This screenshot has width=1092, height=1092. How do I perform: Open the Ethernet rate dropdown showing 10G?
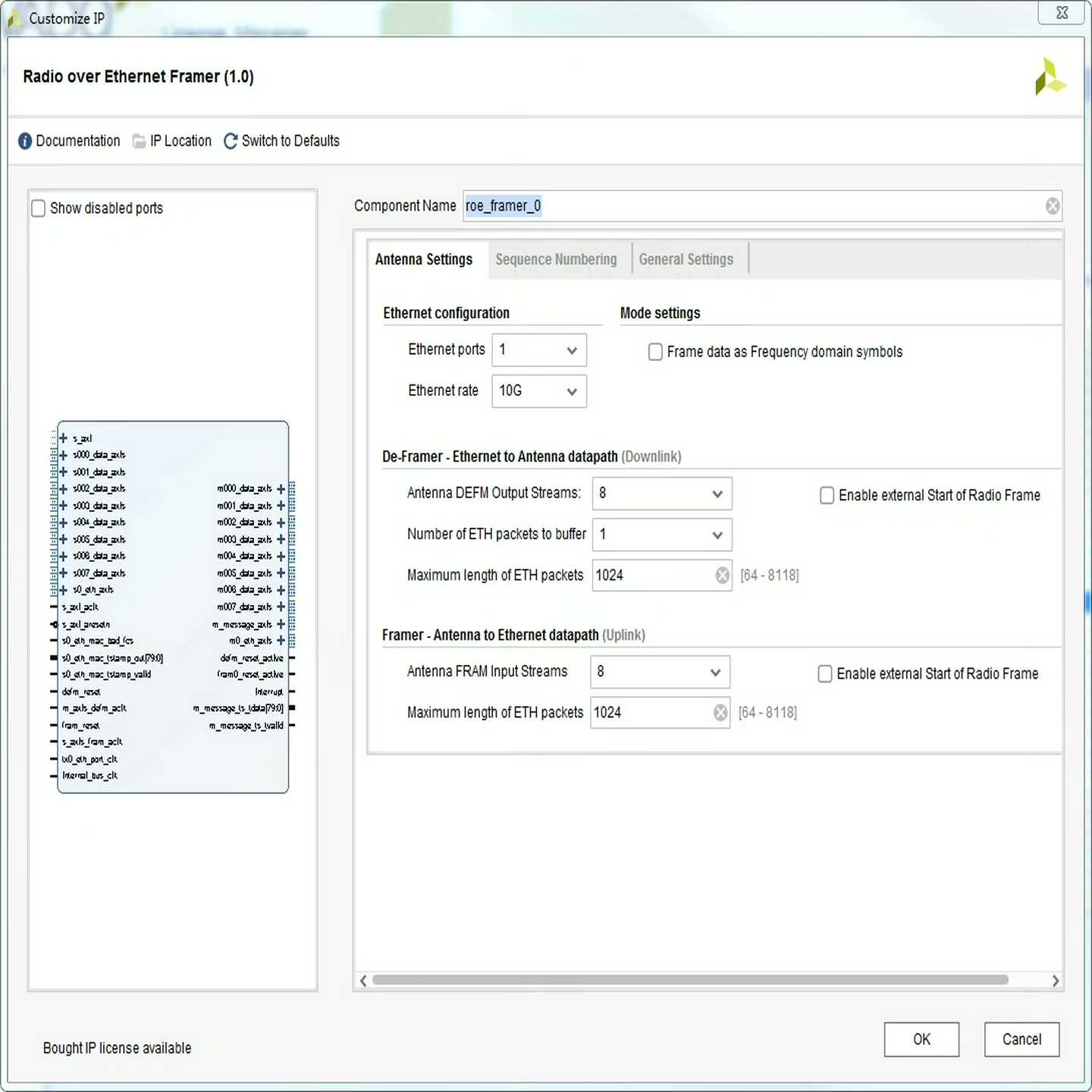pyautogui.click(x=539, y=391)
